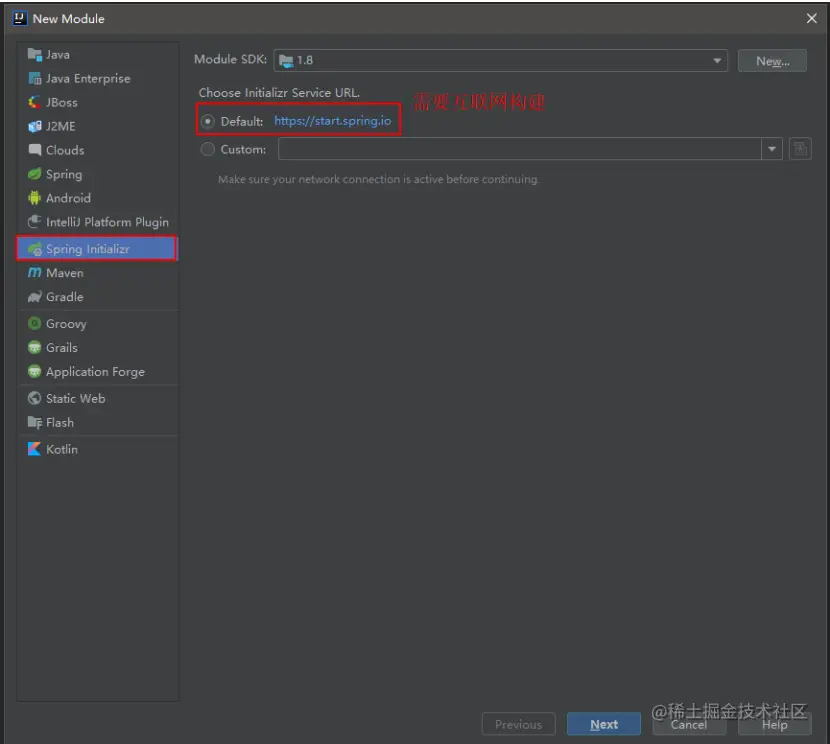Select the JBoss text entry
830x744 pixels.
pyautogui.click(x=61, y=102)
